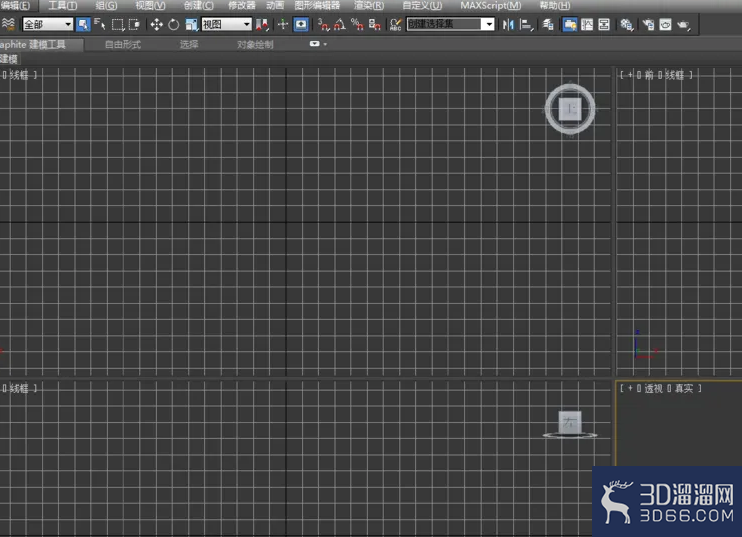
Task: Click the + menu in the perspective viewport
Action: tap(630, 388)
